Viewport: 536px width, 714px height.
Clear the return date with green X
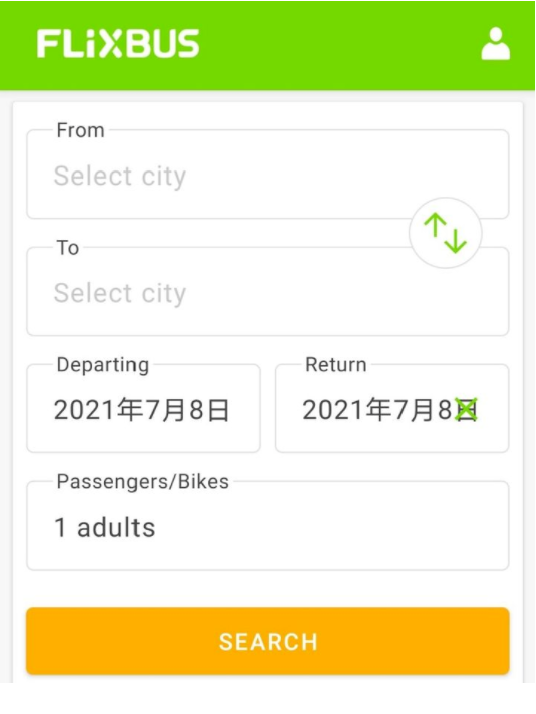467,409
